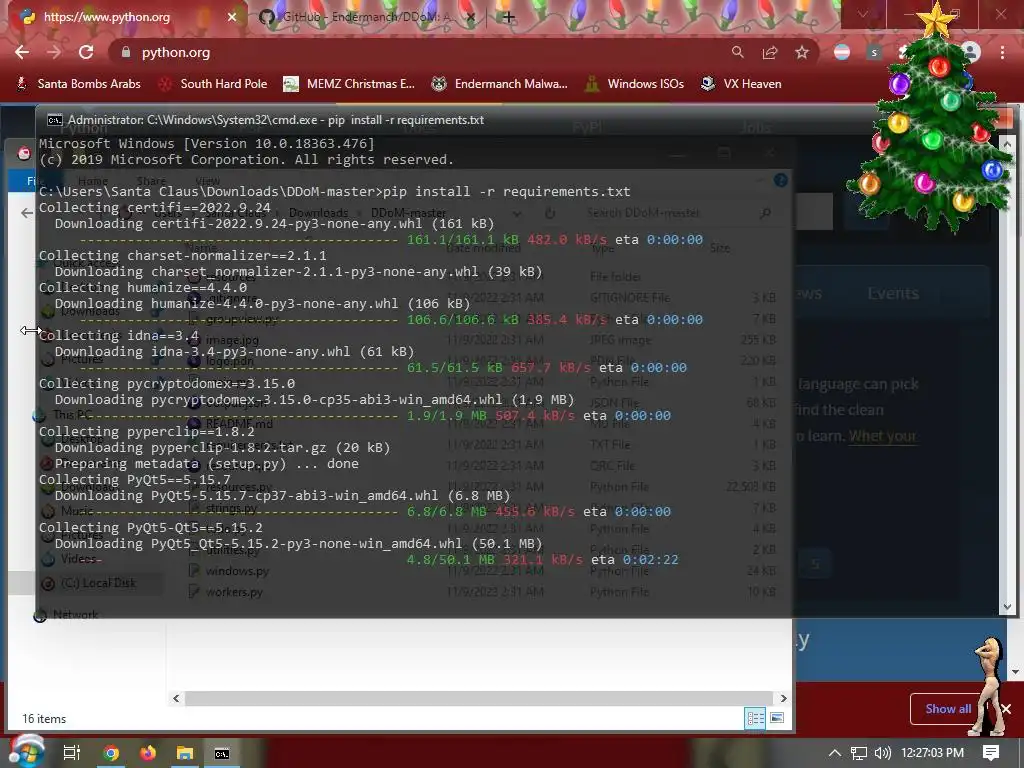Click Show all in Chrome downloads bar
The width and height of the screenshot is (1024, 768).
[948, 709]
